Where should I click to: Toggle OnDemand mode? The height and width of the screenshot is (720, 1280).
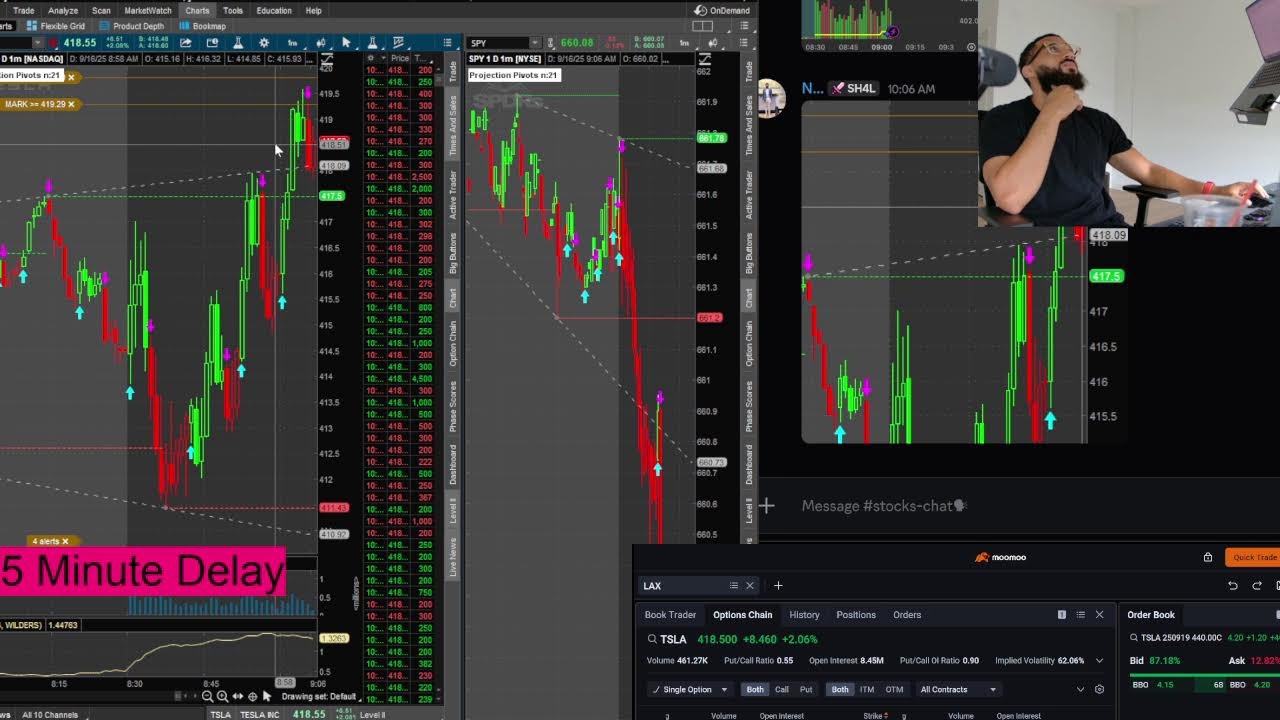tap(722, 10)
